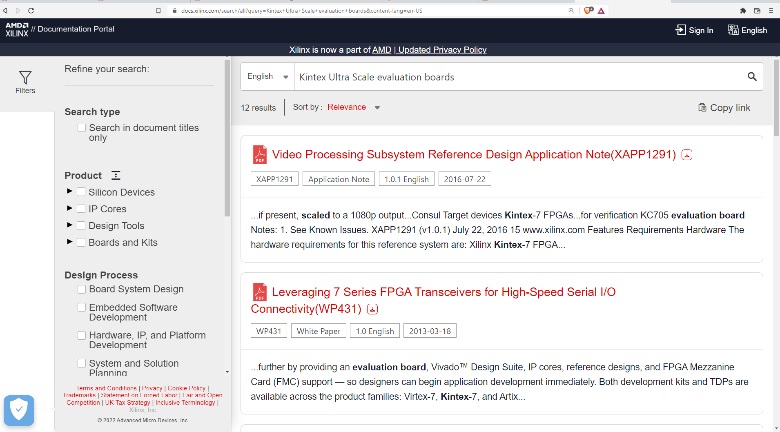Click the Brave rewards triangle icon
Viewport: 780px width, 432px height.
601,10
